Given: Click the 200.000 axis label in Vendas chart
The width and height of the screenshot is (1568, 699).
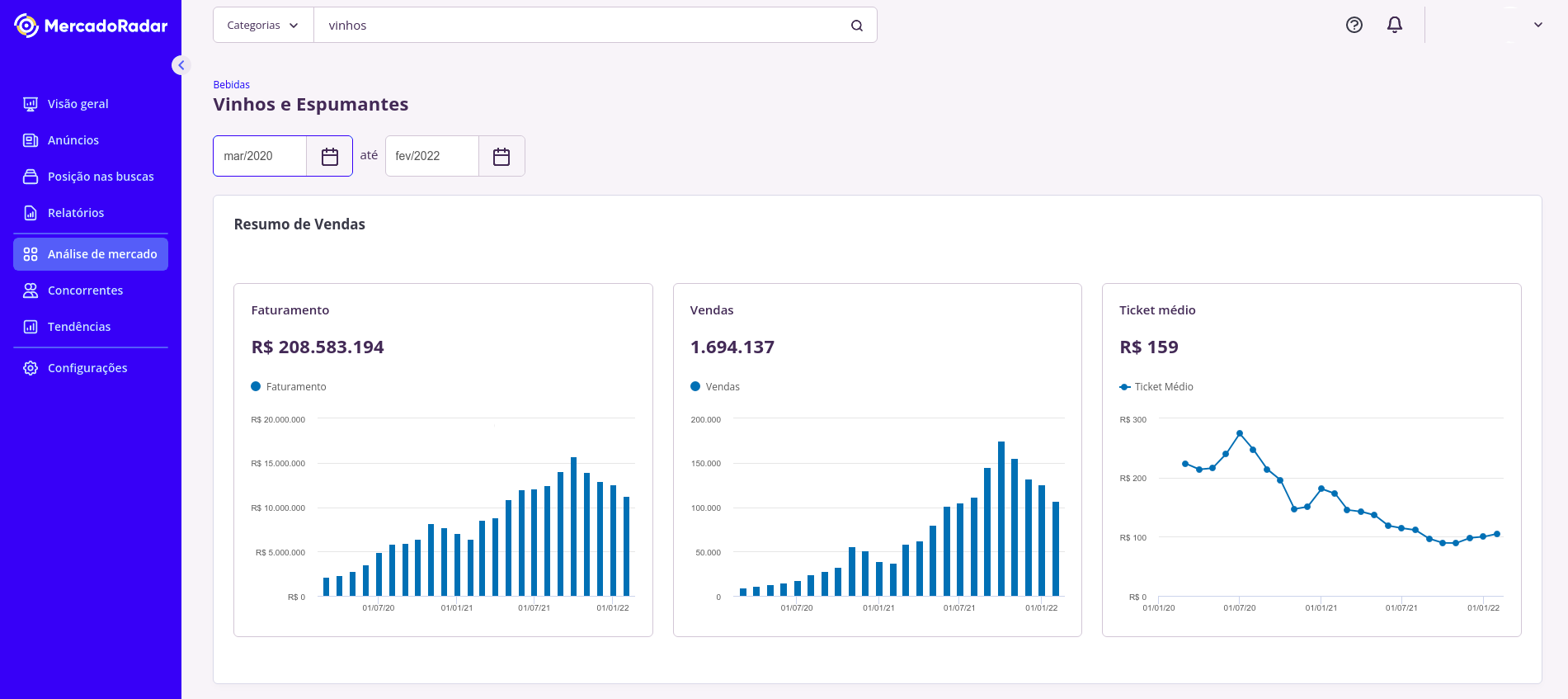Looking at the screenshot, I should [706, 420].
